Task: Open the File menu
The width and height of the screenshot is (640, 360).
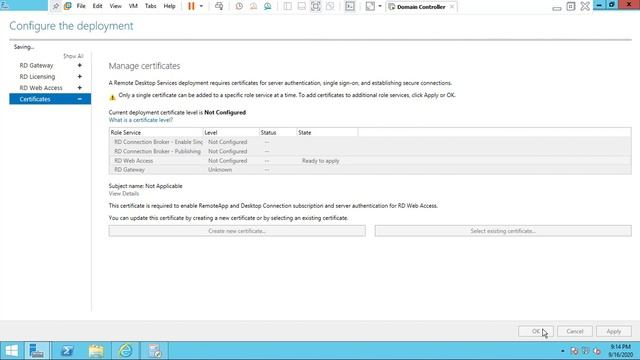Action: (81, 6)
